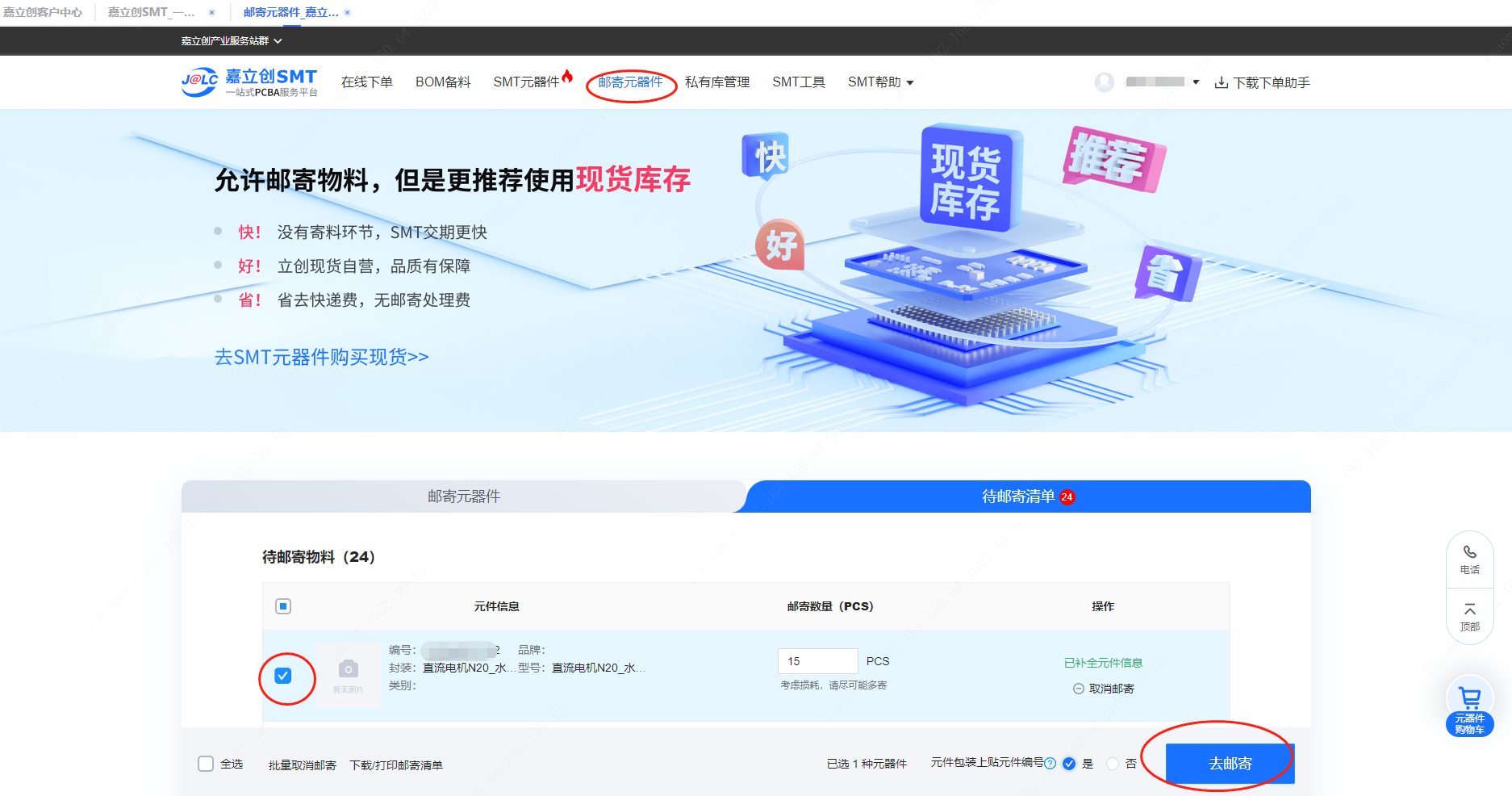Viewport: 1512px width, 796px height.
Task: Select the 否 radio option
Action: click(x=1113, y=764)
